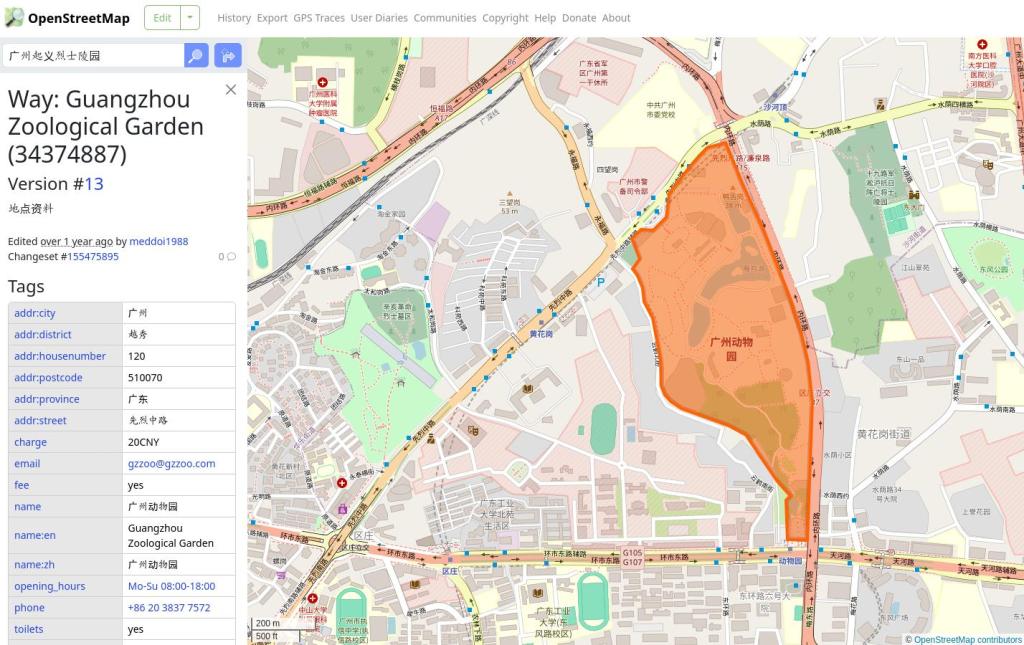Click the opening_hours tag key

point(50,586)
